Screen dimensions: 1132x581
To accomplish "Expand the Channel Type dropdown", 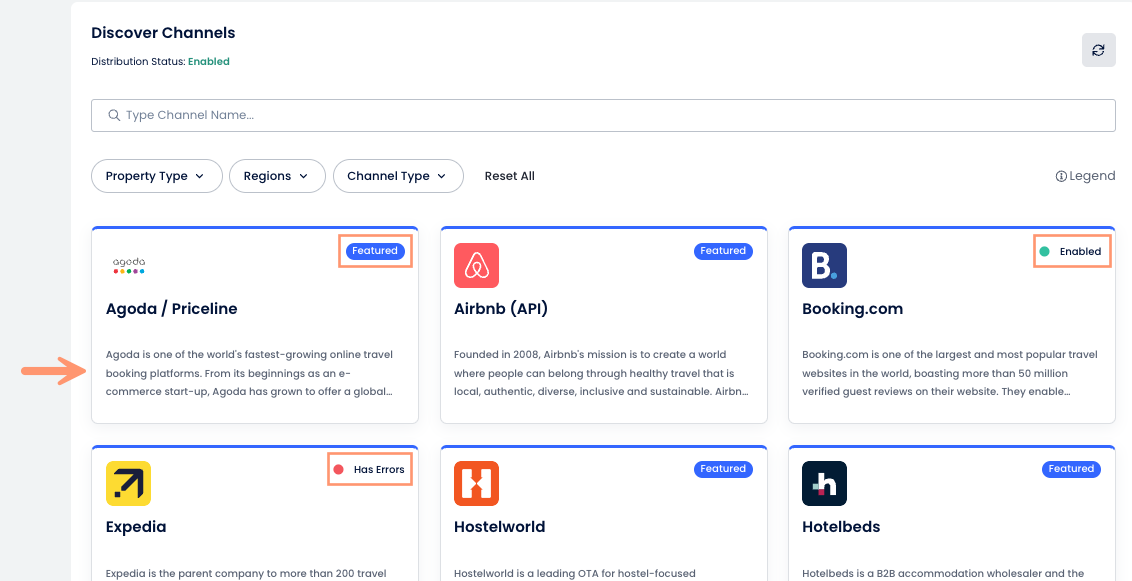I will pos(398,176).
